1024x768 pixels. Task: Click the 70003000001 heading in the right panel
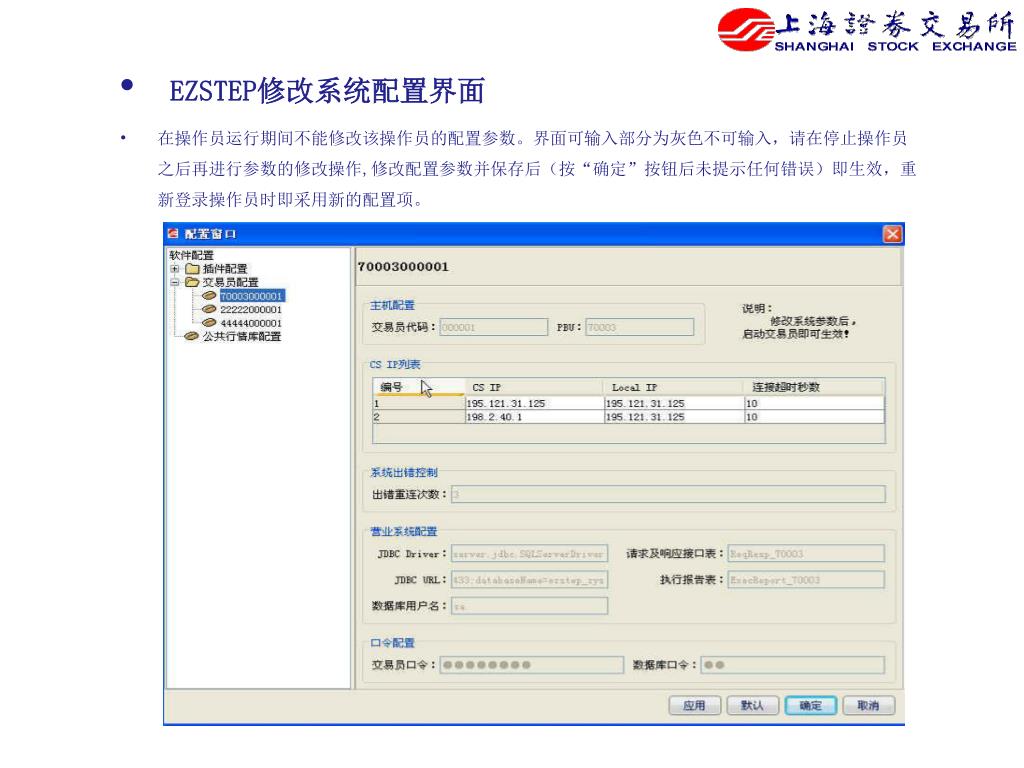click(x=403, y=266)
